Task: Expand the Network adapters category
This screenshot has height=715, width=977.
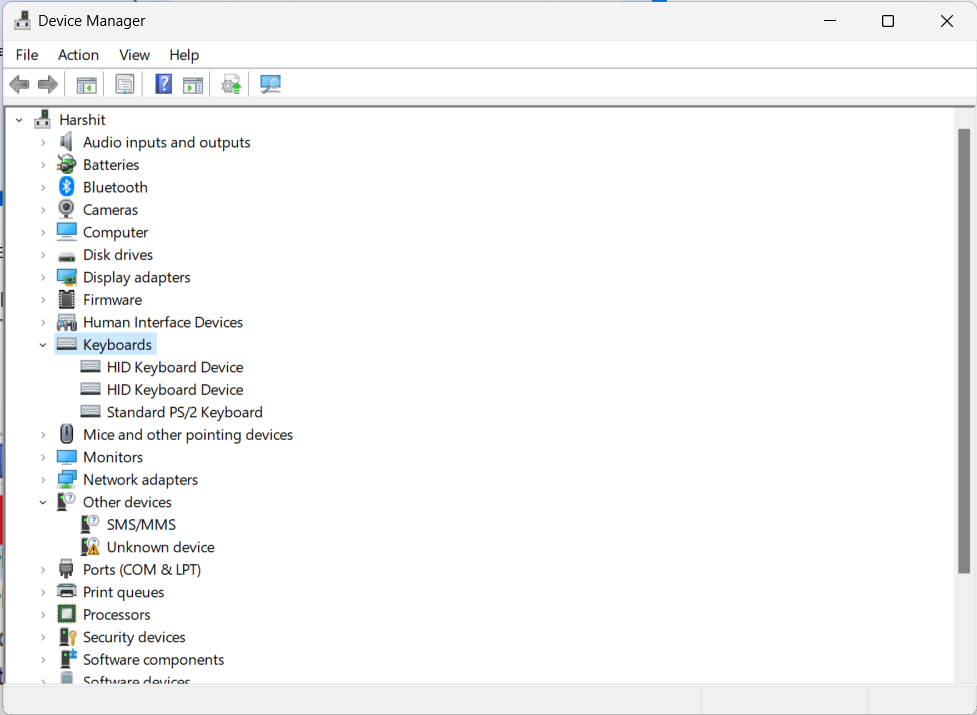Action: coord(43,480)
